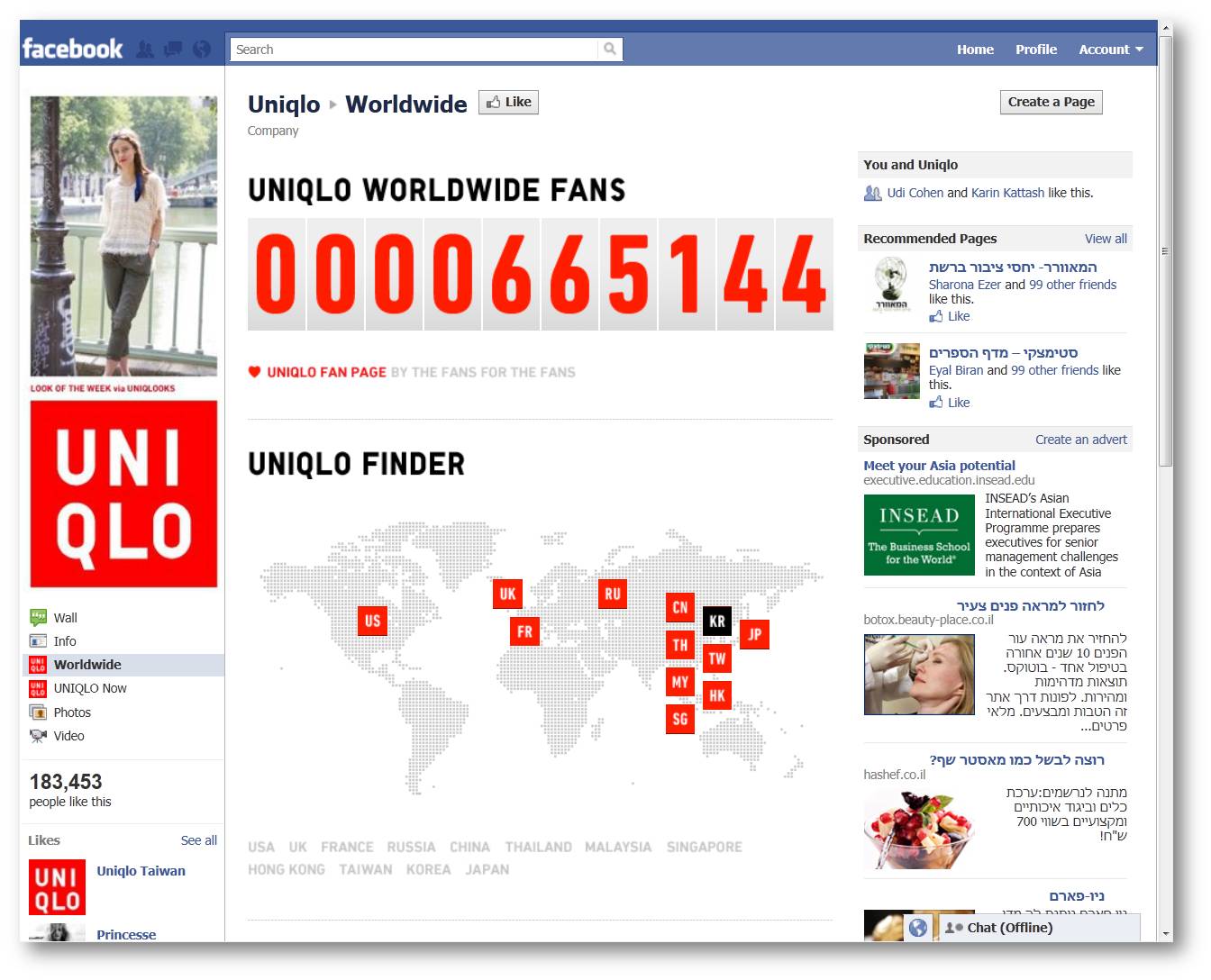This screenshot has height=980, width=1211.
Task: Open the friend requests icon in header
Action: coord(144,50)
